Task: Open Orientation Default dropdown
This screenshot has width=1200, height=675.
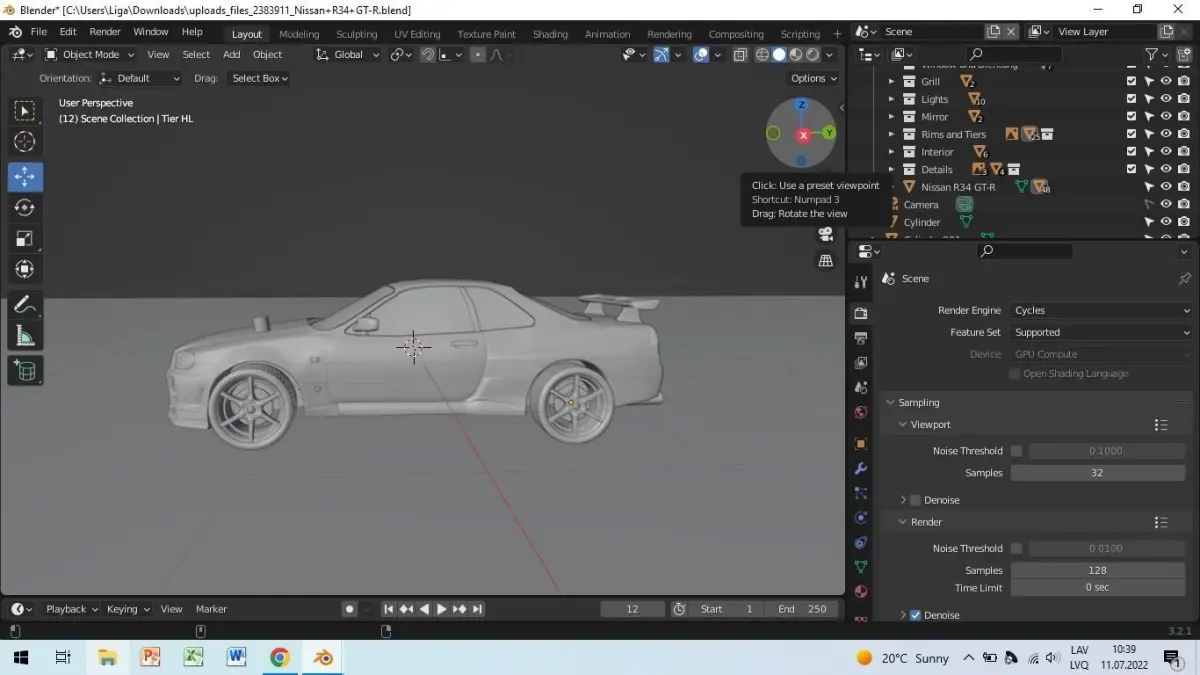Action: [x=140, y=78]
